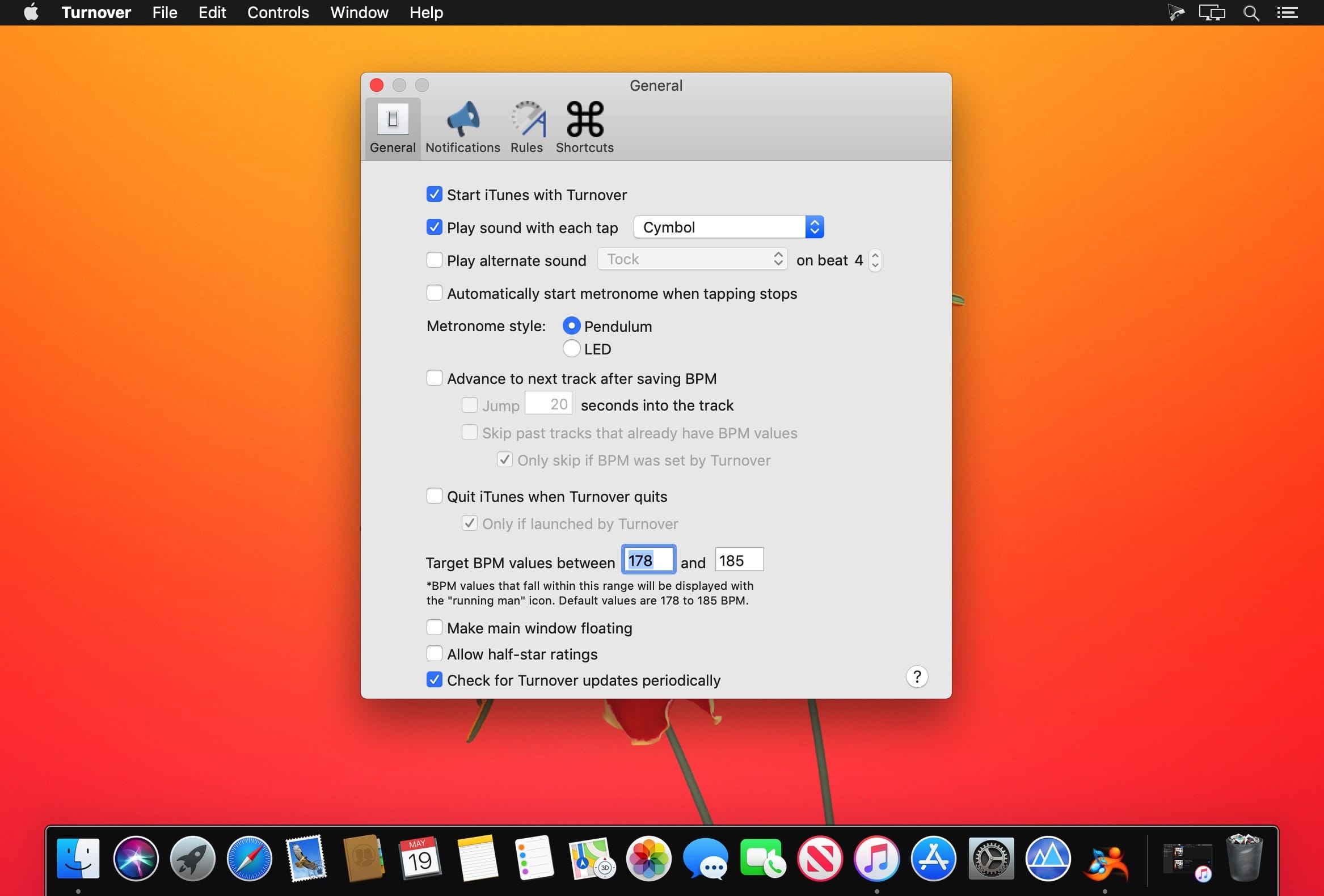Click the Jump seconds field showing 20
This screenshot has height=896, width=1324.
(548, 404)
